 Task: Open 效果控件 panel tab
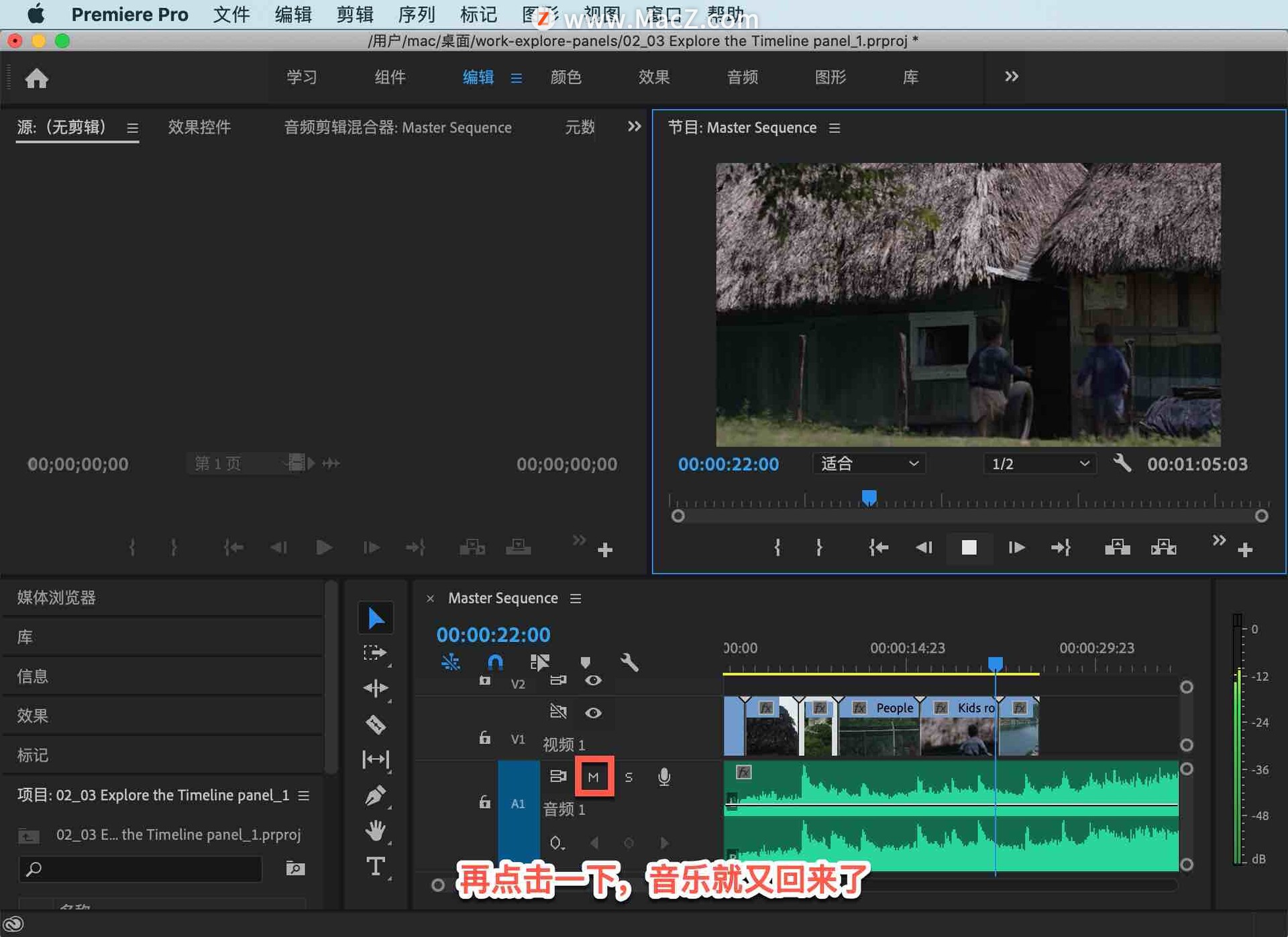pyautogui.click(x=199, y=127)
